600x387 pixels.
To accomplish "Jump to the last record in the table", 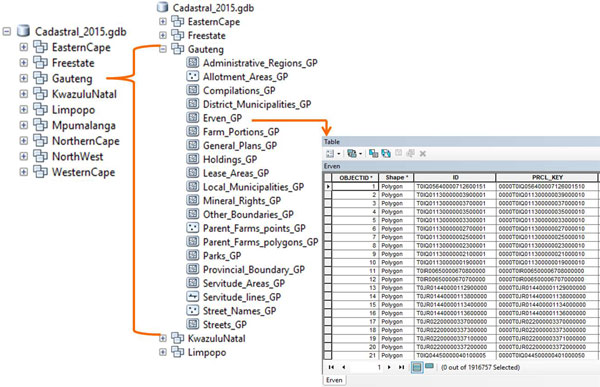I will point(401,367).
